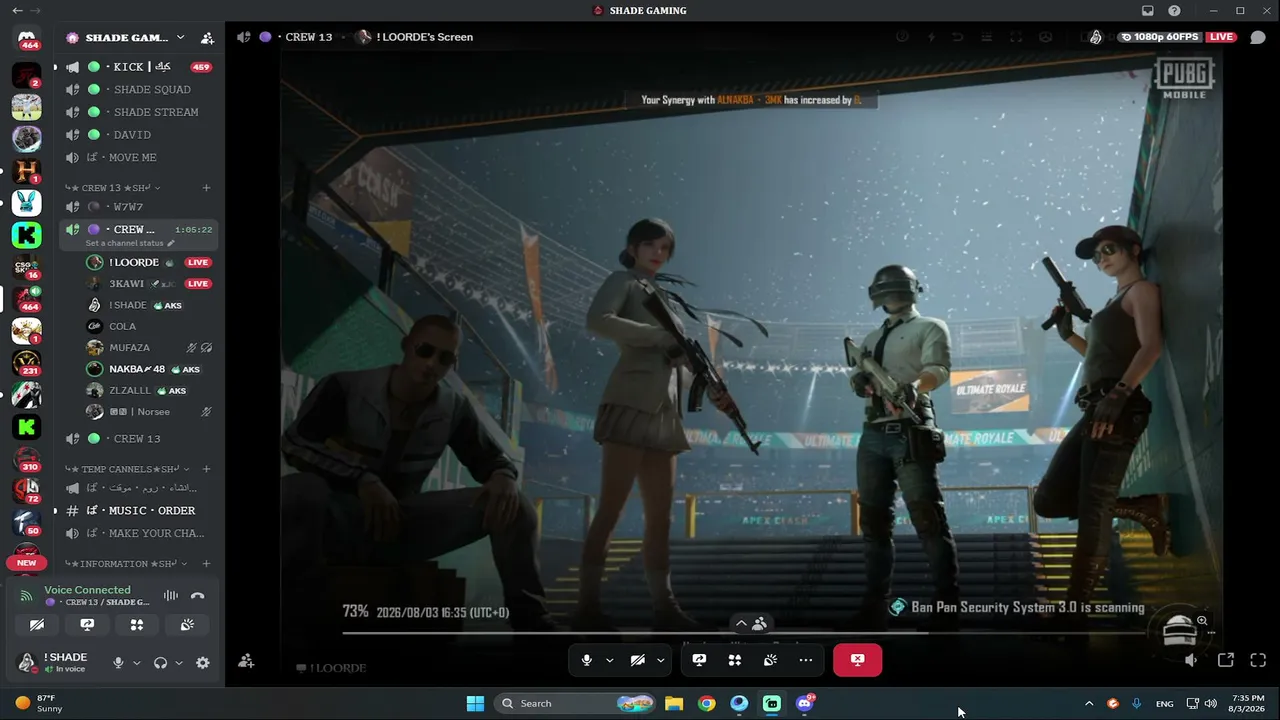Open Discord help in the title bar
This screenshot has height=720, width=1280.
[x=1174, y=11]
